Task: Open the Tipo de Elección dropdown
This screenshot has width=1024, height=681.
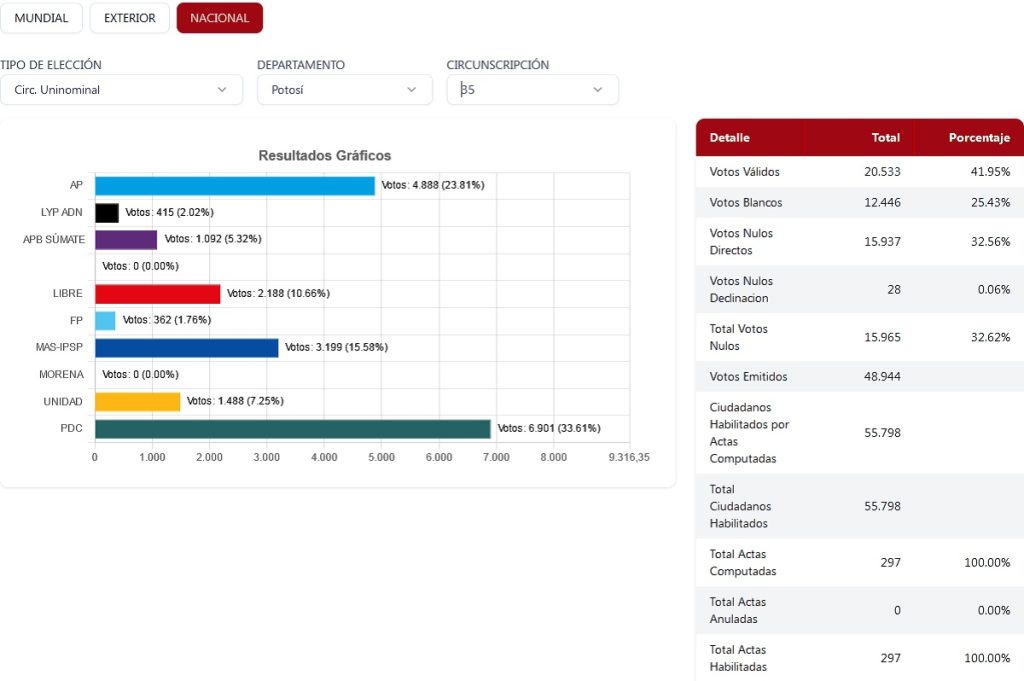Action: tap(120, 90)
